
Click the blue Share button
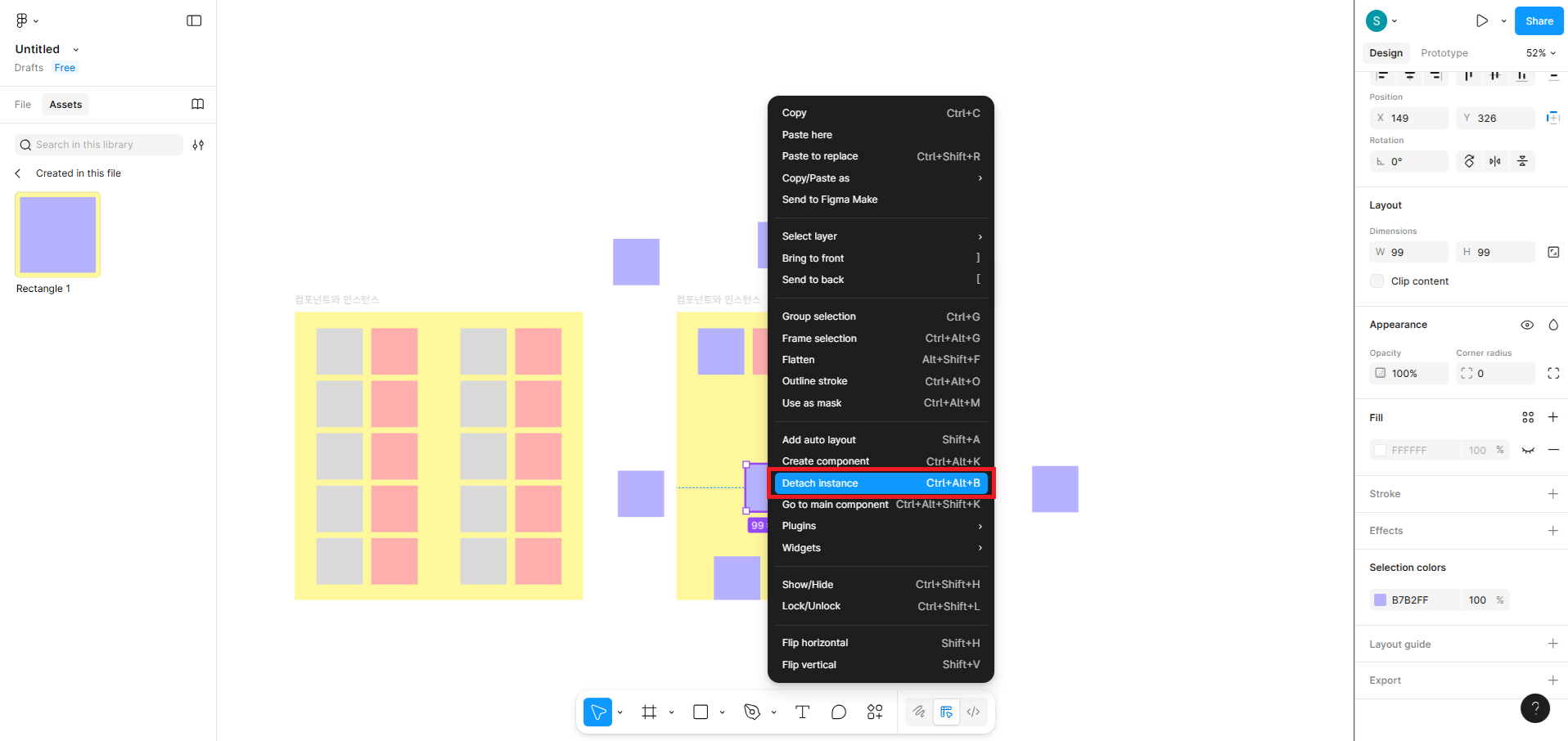[1539, 21]
